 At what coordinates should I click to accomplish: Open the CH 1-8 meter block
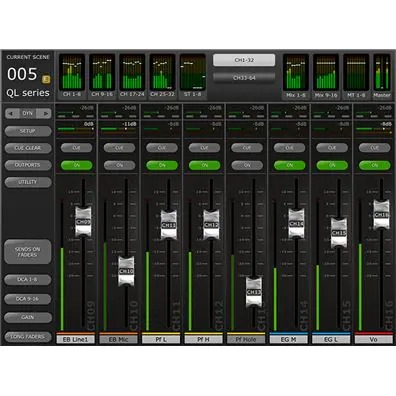point(72,76)
